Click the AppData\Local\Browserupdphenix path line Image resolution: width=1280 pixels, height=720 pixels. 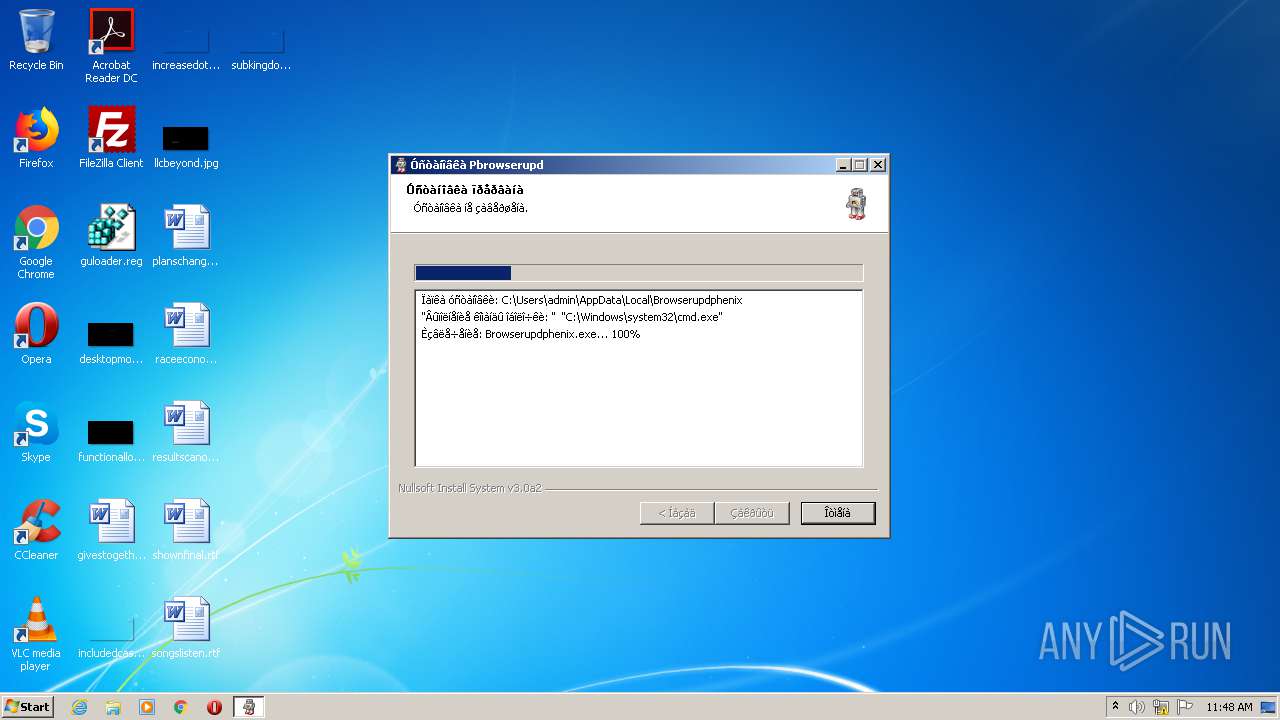(582, 300)
